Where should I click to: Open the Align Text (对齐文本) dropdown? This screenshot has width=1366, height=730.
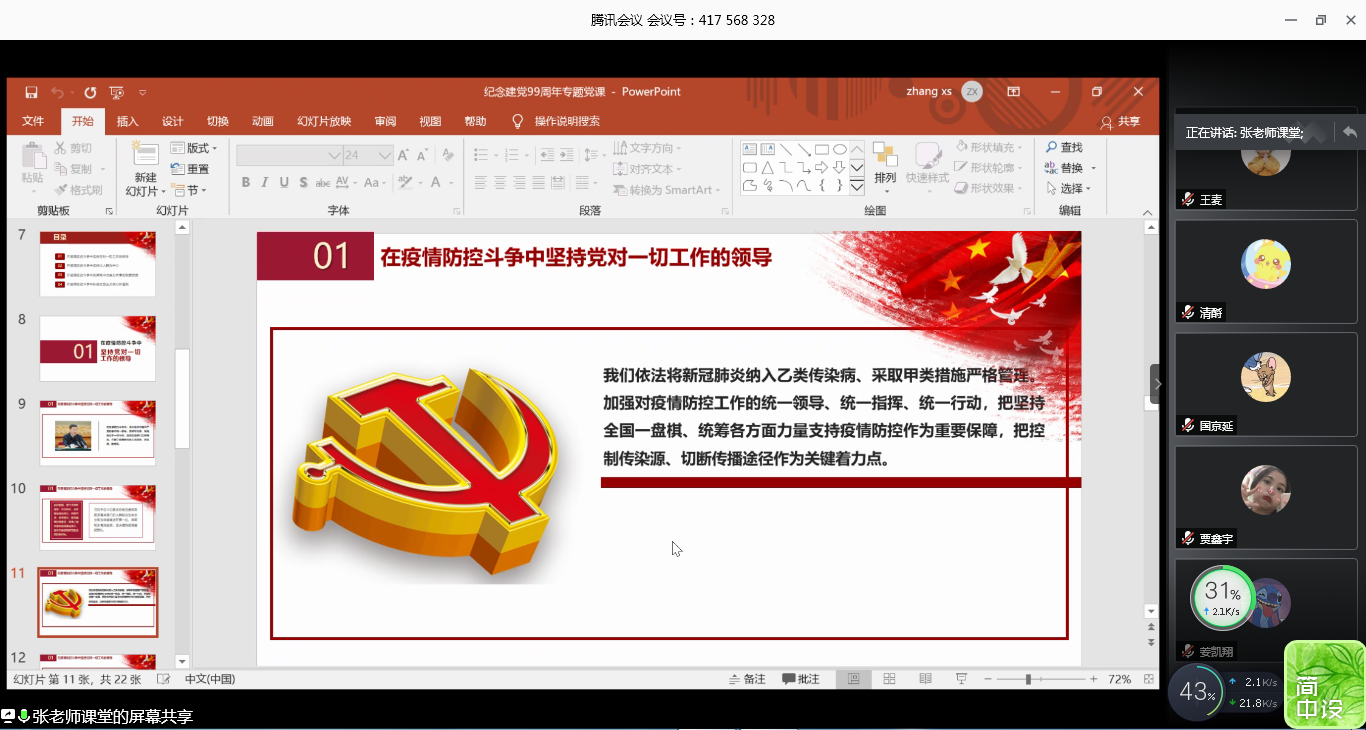(648, 169)
